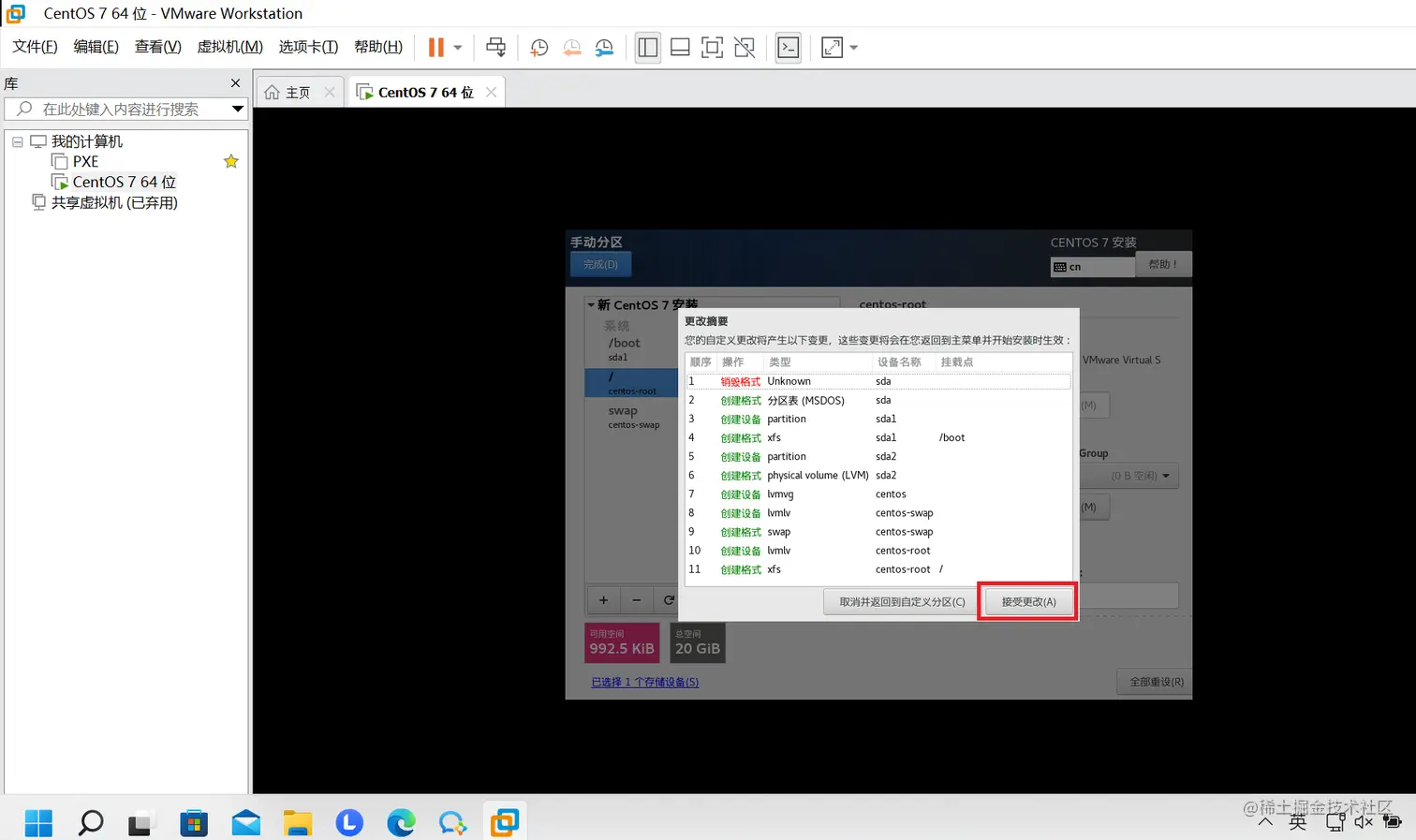The width and height of the screenshot is (1416, 840).
Task: Select the / centos-root partition entry
Action: click(631, 382)
